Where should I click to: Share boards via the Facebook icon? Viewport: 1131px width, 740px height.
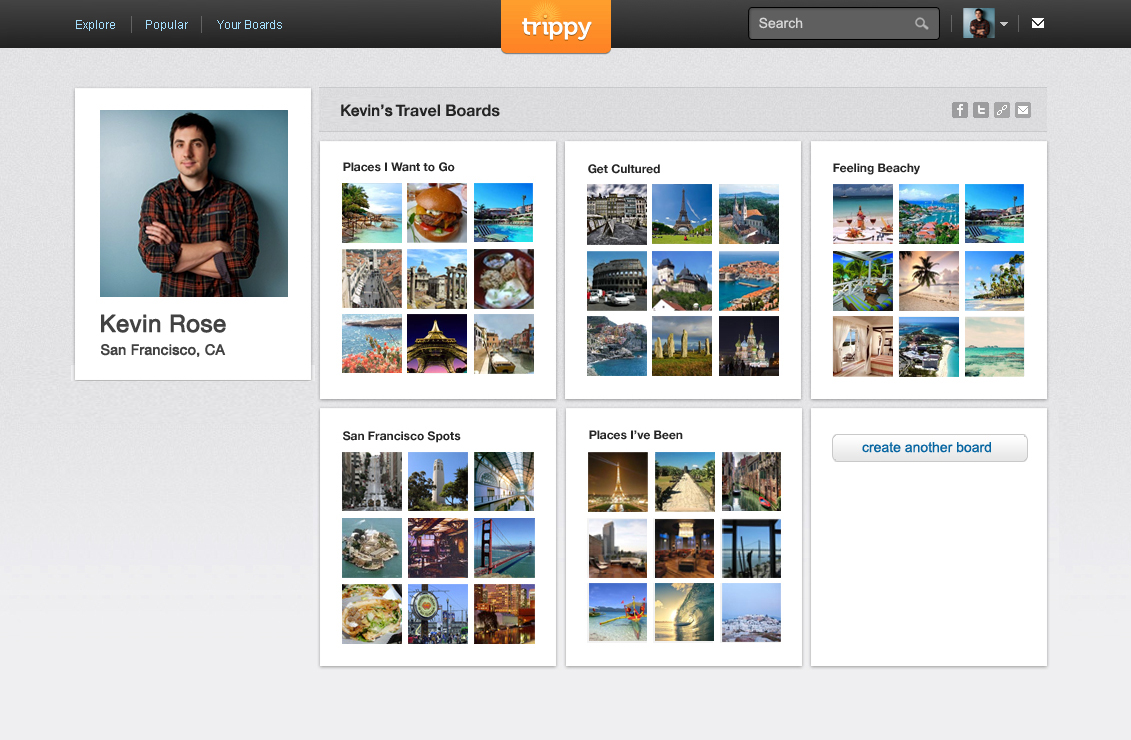[960, 110]
